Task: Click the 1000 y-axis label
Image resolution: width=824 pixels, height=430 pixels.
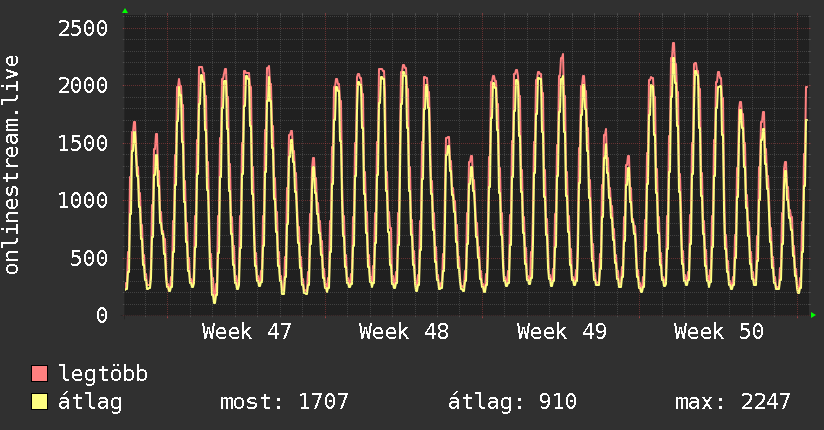Action: pos(83,200)
